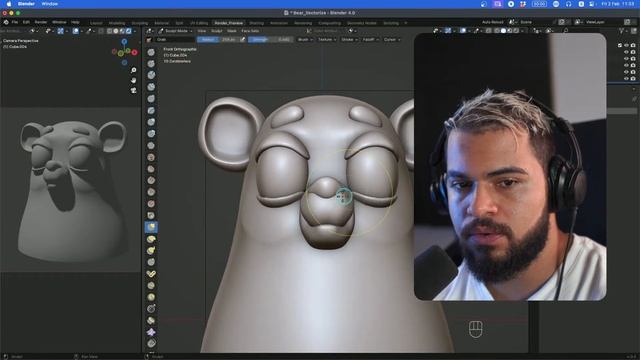Select the Slide Relax brush
Screen dimensions: 640x360
(x=151, y=309)
